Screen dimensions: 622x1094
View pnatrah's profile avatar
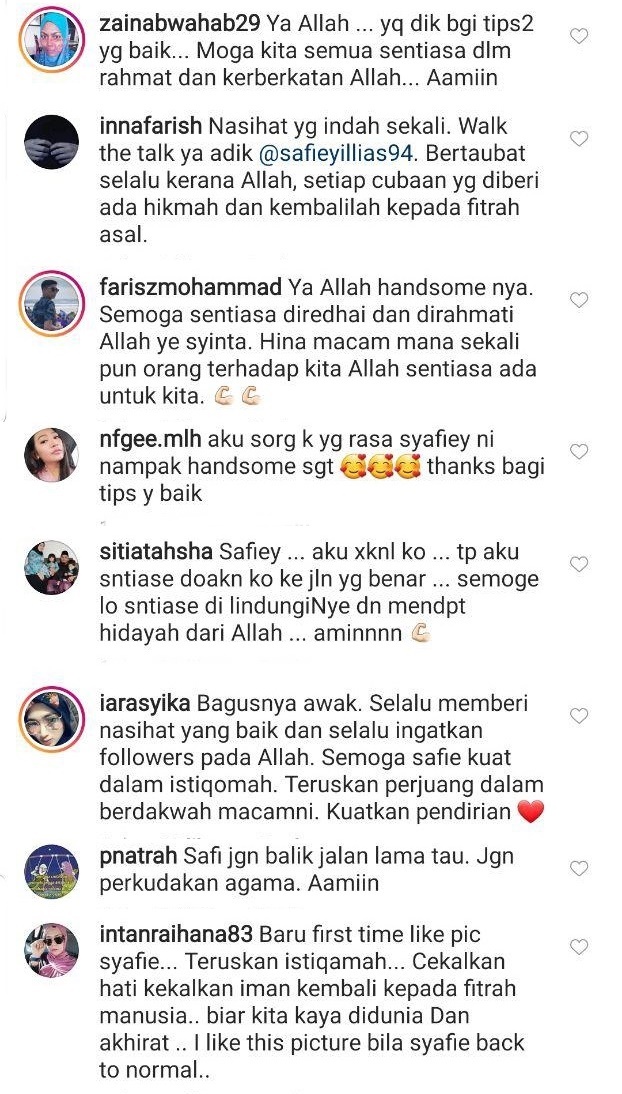tap(52, 871)
